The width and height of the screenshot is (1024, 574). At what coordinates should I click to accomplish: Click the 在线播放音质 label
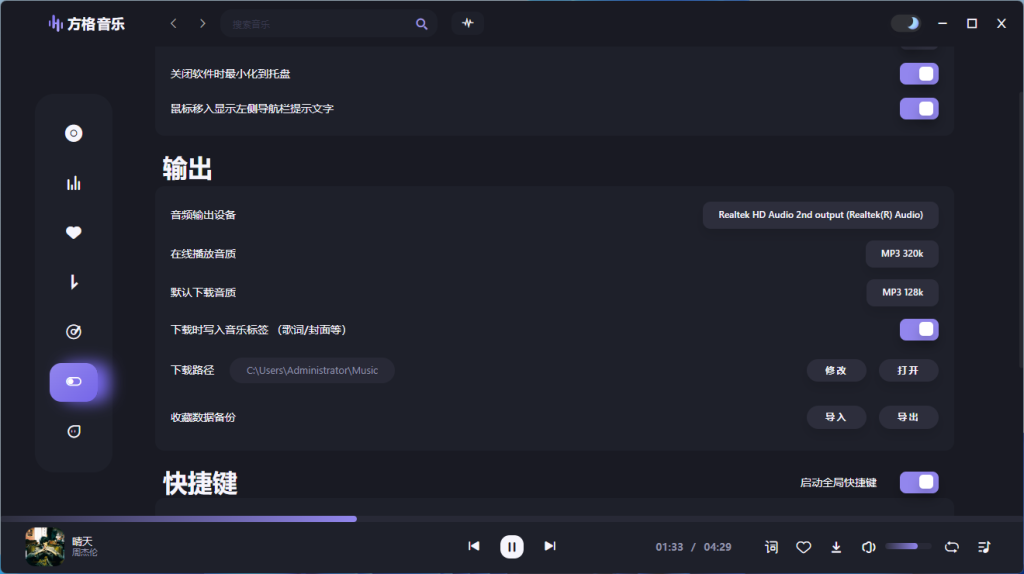[203, 253]
